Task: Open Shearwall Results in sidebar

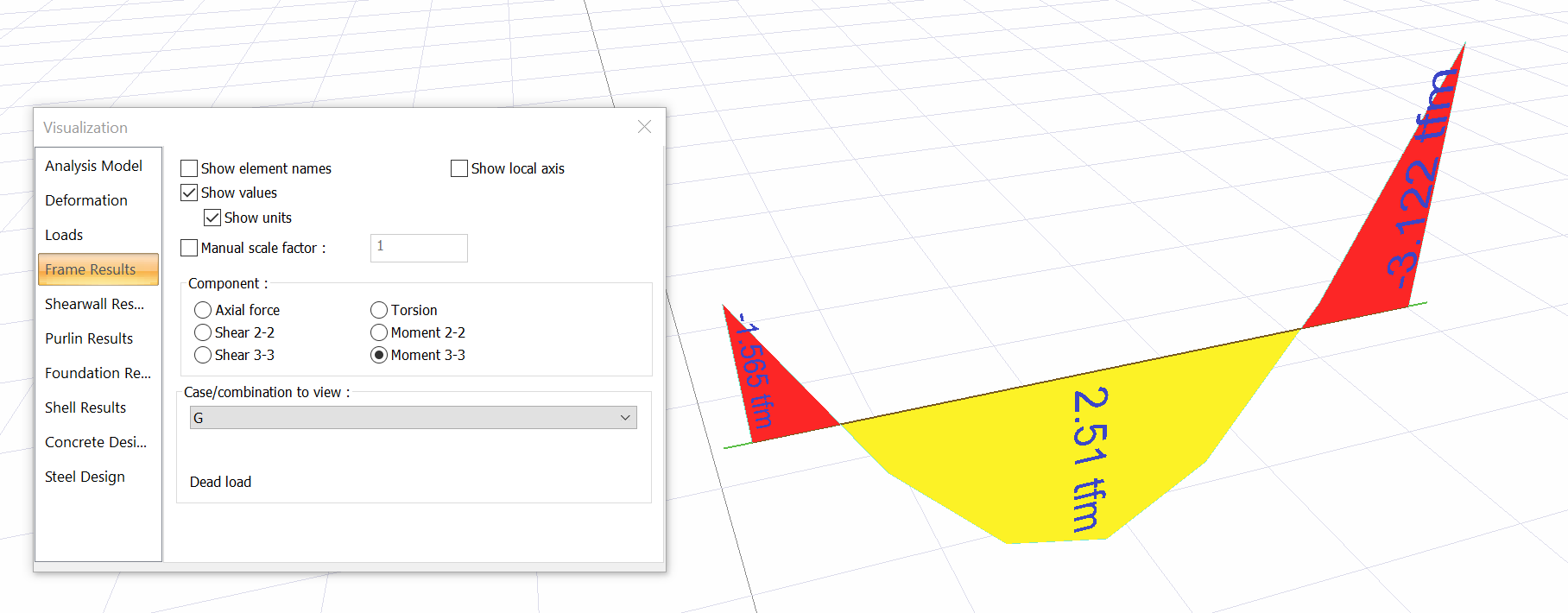Action: [x=94, y=304]
